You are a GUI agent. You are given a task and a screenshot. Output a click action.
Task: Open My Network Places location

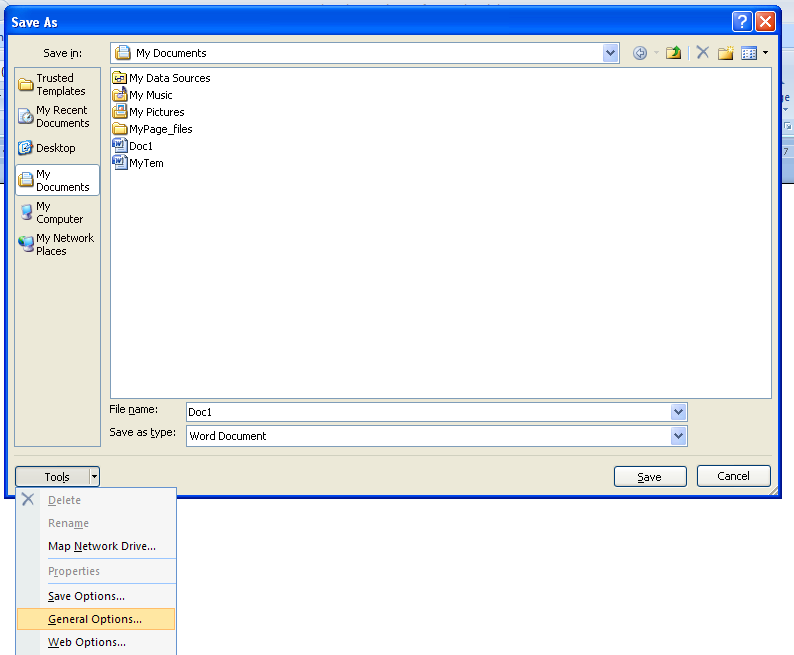pyautogui.click(x=57, y=244)
